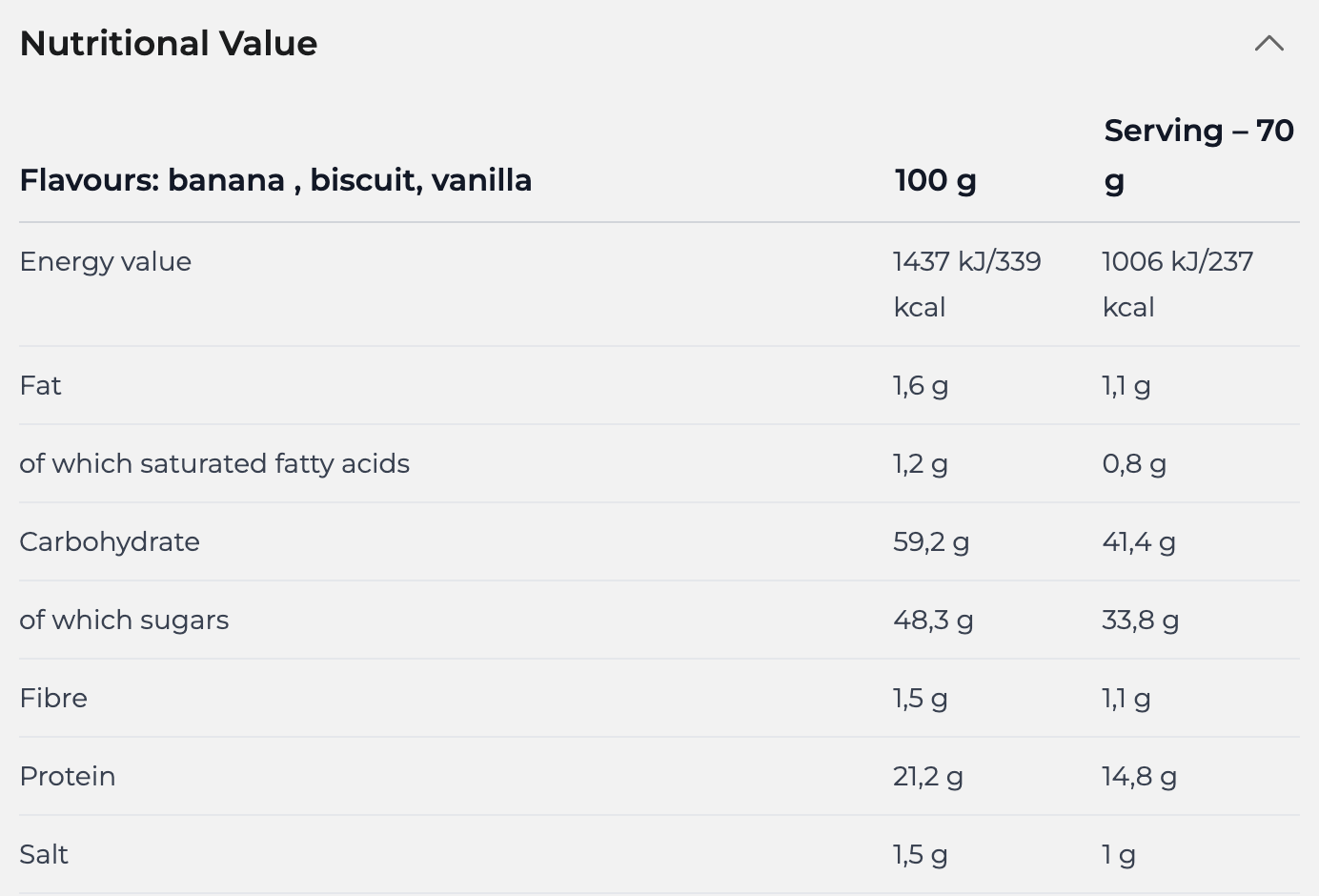Image resolution: width=1319 pixels, height=896 pixels.
Task: Click the Fat row label
Action: [x=40, y=385]
